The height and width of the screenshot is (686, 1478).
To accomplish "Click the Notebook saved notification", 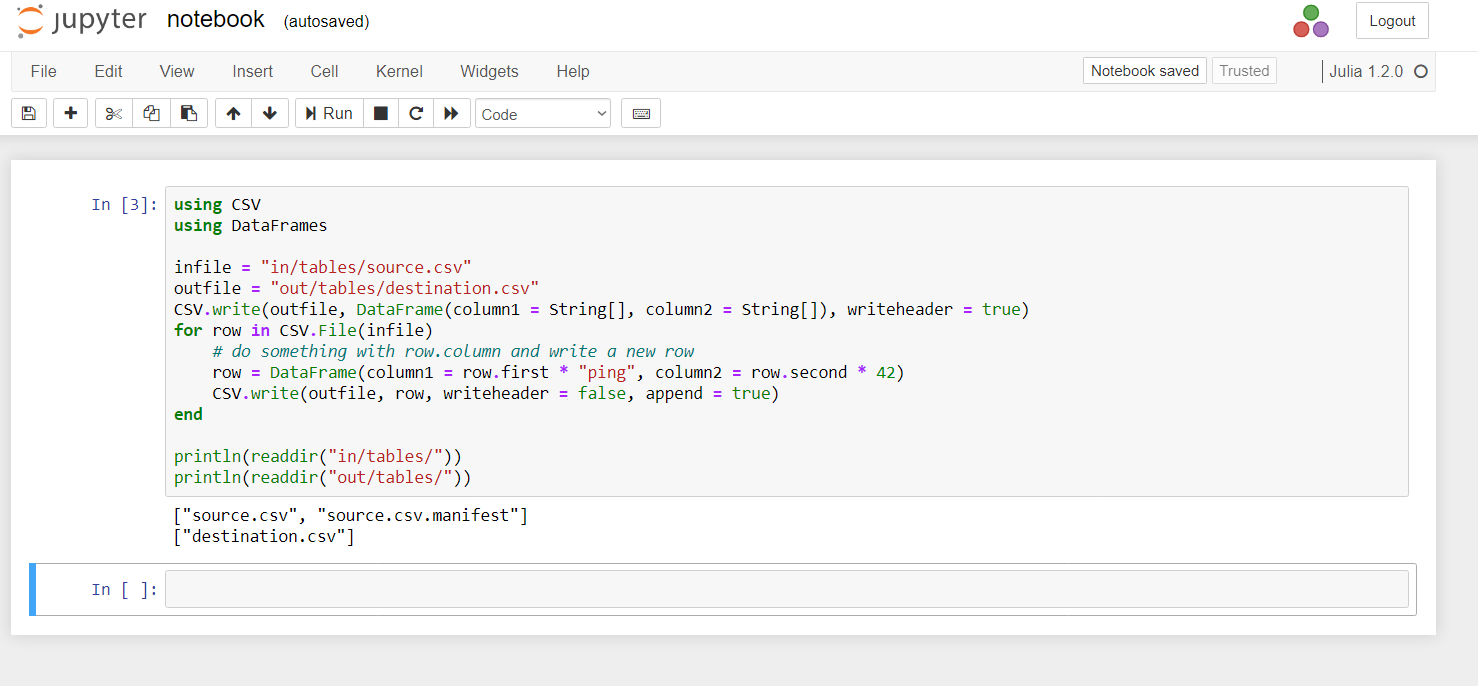I will [1145, 71].
